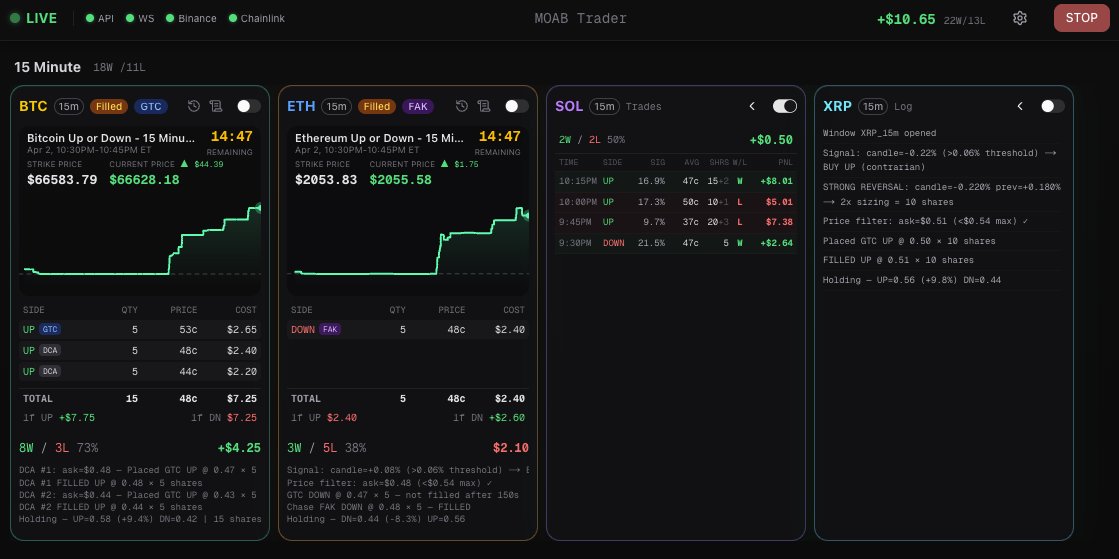Open ETH card log scroll icon
Viewport: 1119px width, 559px height.
pyautogui.click(x=484, y=106)
